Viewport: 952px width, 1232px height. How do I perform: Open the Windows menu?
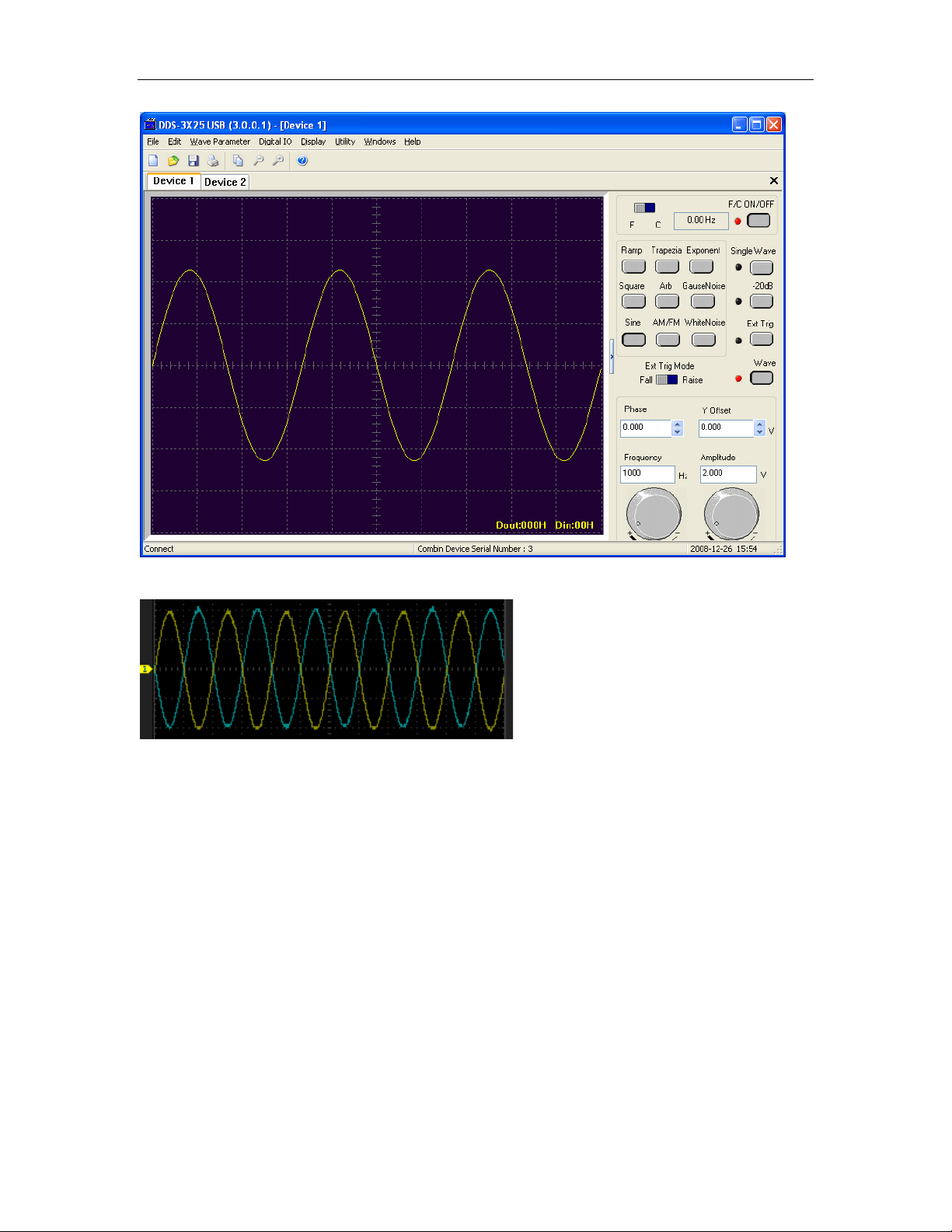(380, 141)
